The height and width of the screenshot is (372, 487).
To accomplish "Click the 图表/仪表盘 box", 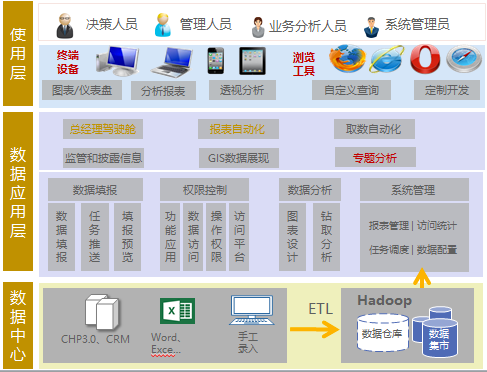I will click(82, 90).
